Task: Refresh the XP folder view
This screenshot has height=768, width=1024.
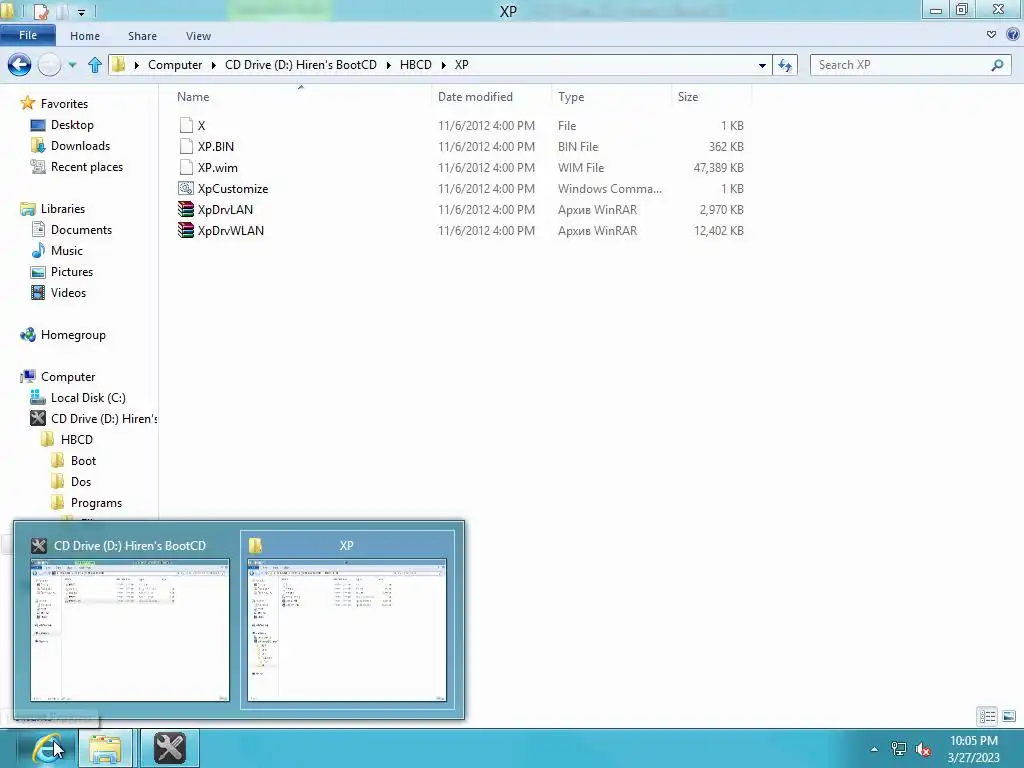Action: tap(785, 65)
